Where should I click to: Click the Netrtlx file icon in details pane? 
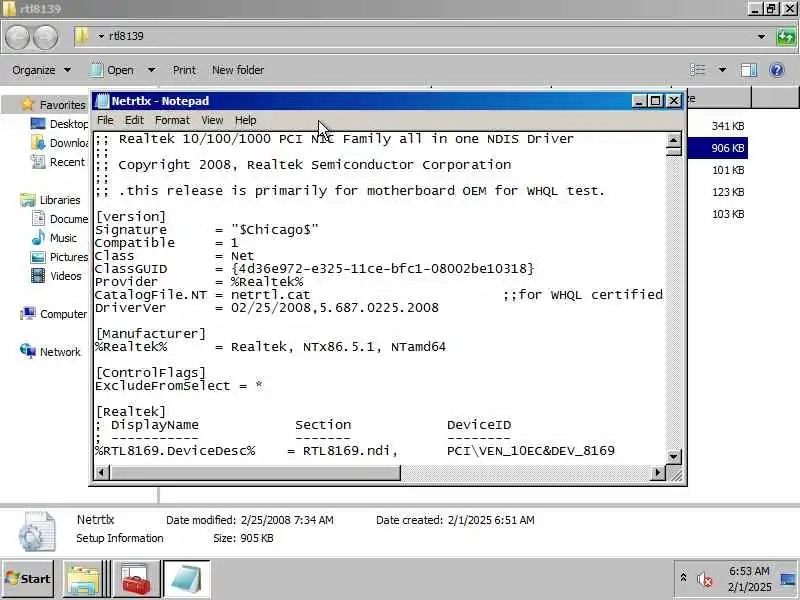[36, 532]
